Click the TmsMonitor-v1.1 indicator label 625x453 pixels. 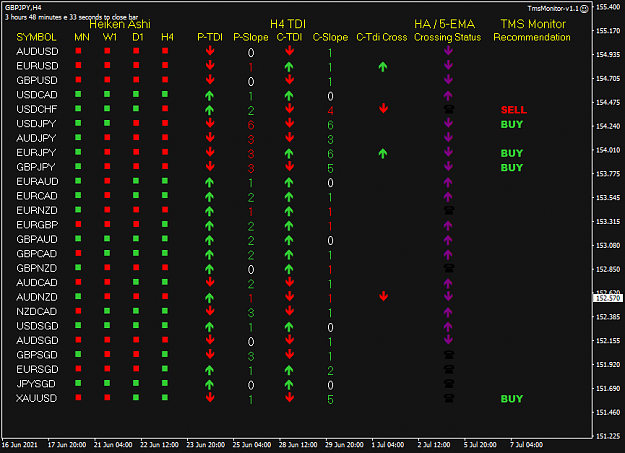(553, 8)
